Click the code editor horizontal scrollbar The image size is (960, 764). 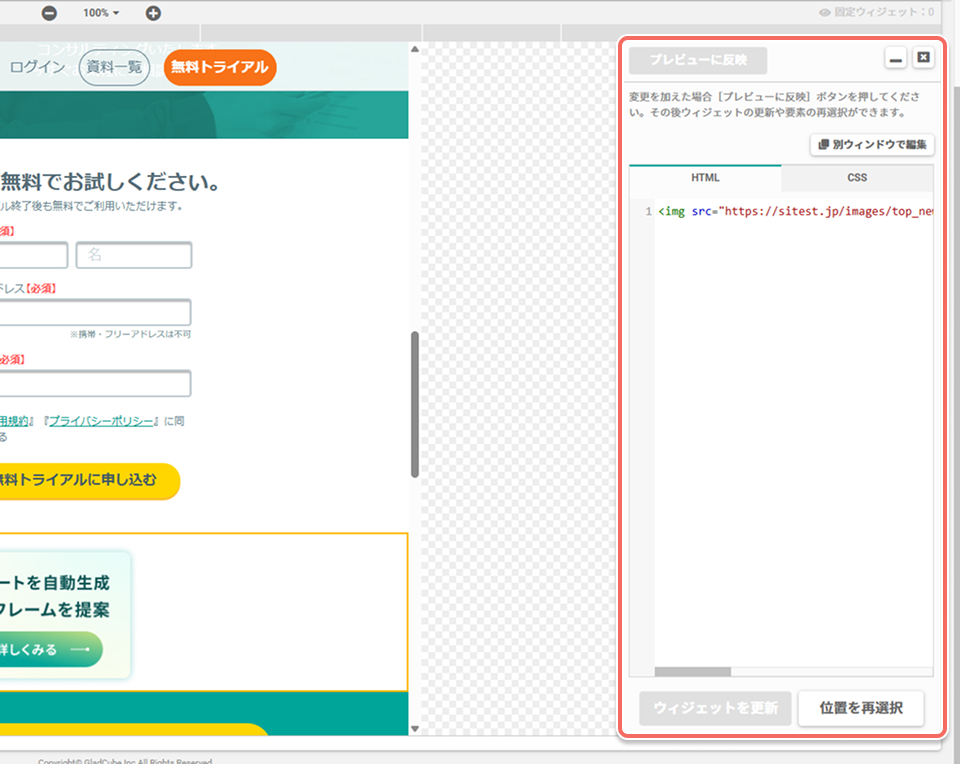[x=692, y=672]
